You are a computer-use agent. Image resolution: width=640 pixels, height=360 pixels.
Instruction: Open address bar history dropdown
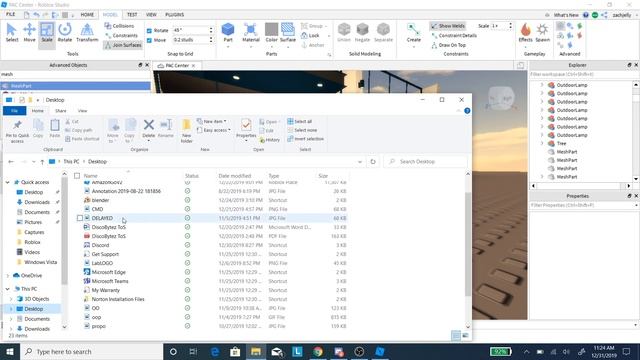pyautogui.click(x=360, y=162)
